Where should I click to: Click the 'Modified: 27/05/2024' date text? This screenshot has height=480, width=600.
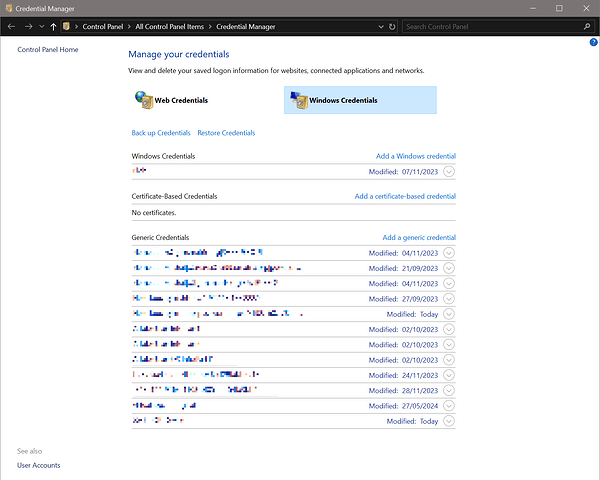[x=403, y=406]
